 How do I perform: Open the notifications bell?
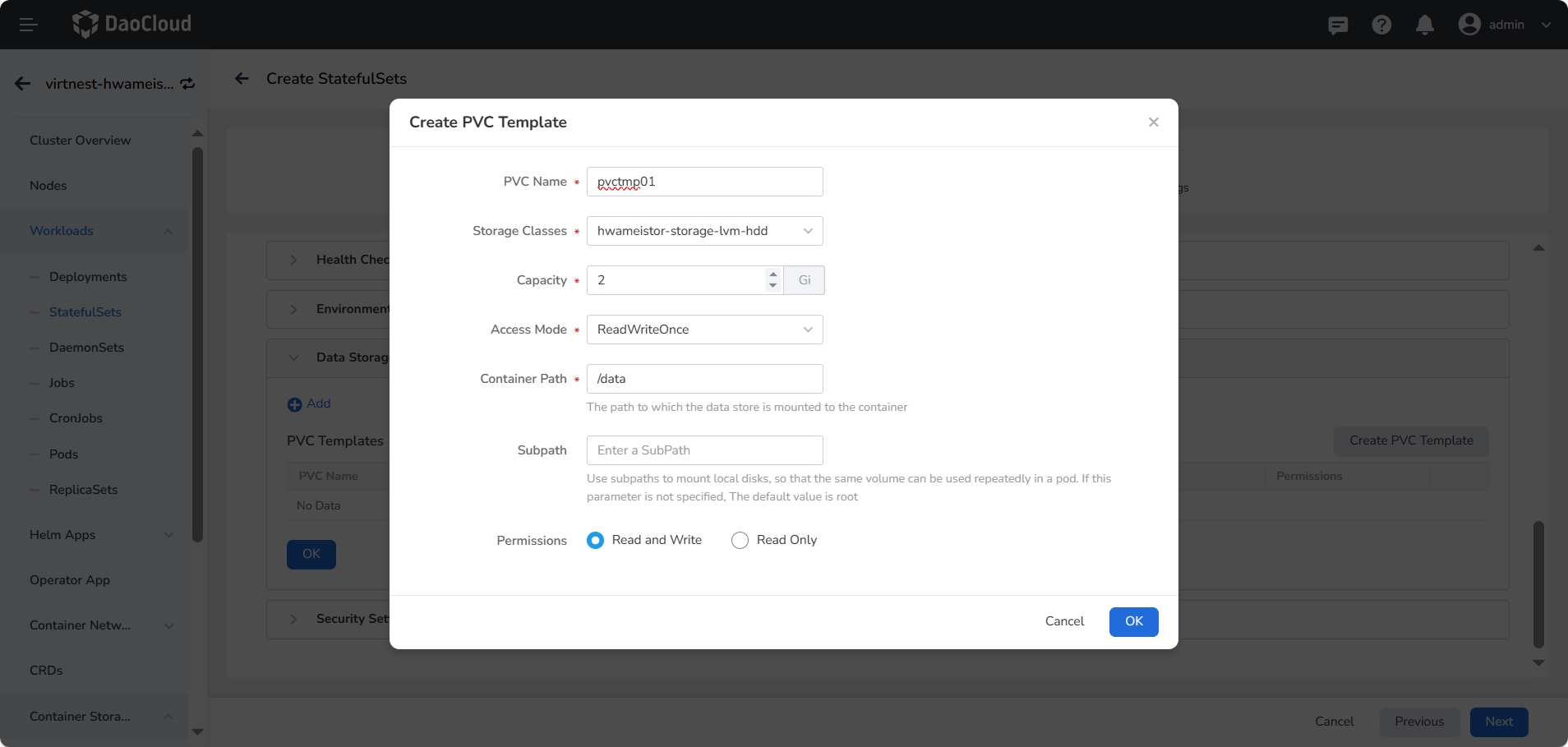1425,25
